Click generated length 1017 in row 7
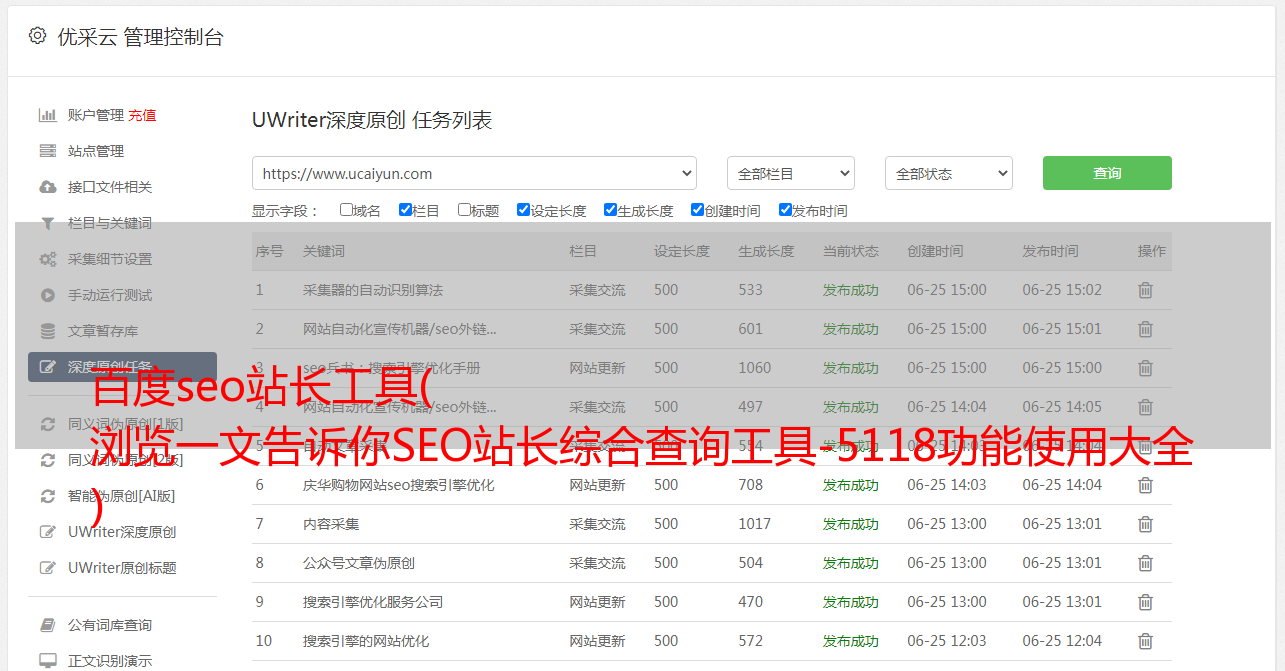This screenshot has height=671, width=1285. (755, 524)
